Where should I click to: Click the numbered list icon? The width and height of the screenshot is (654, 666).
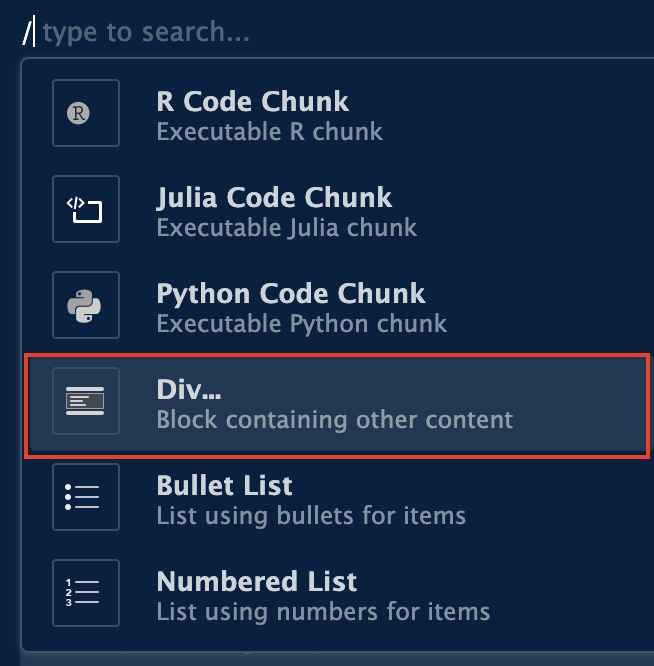point(85,593)
